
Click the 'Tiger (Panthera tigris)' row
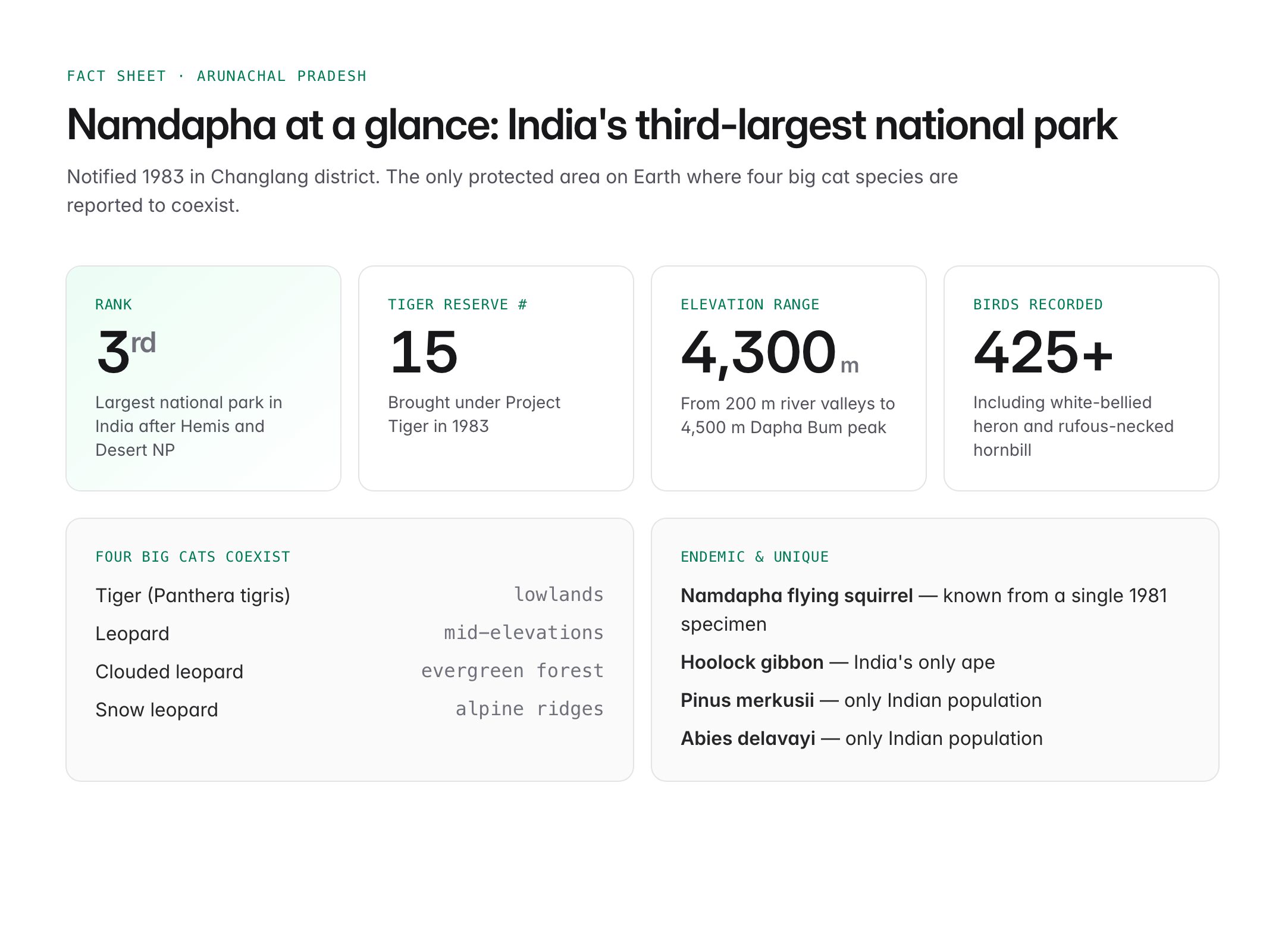point(350,595)
